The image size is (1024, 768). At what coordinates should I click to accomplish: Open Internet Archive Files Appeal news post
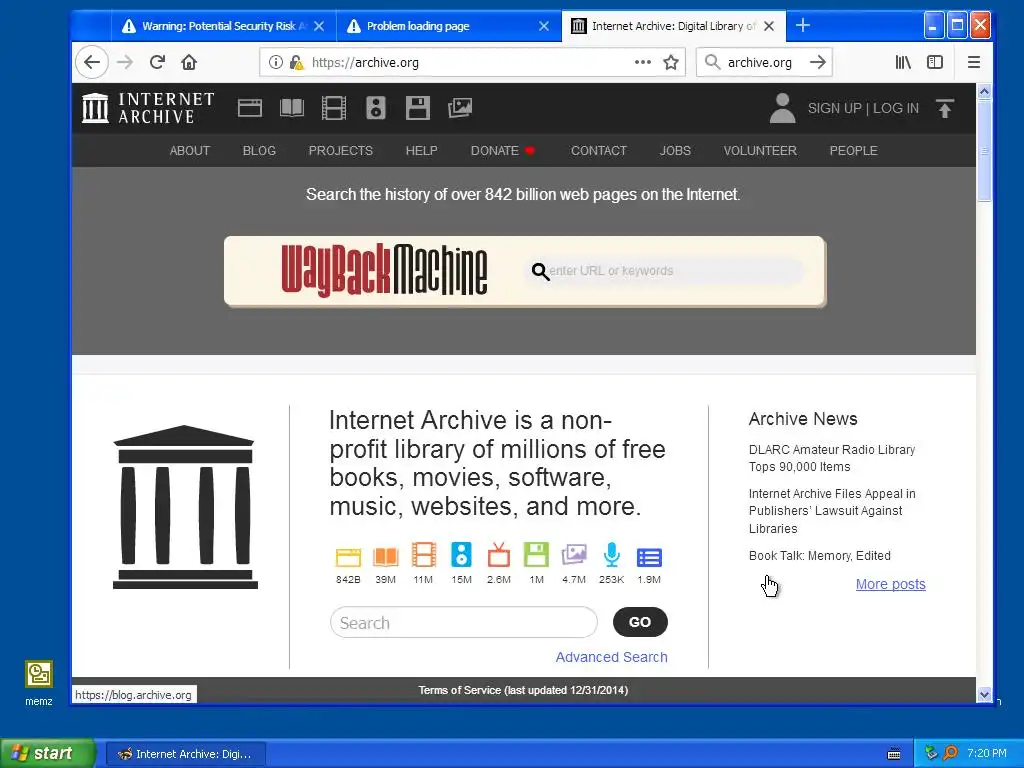[x=832, y=511]
